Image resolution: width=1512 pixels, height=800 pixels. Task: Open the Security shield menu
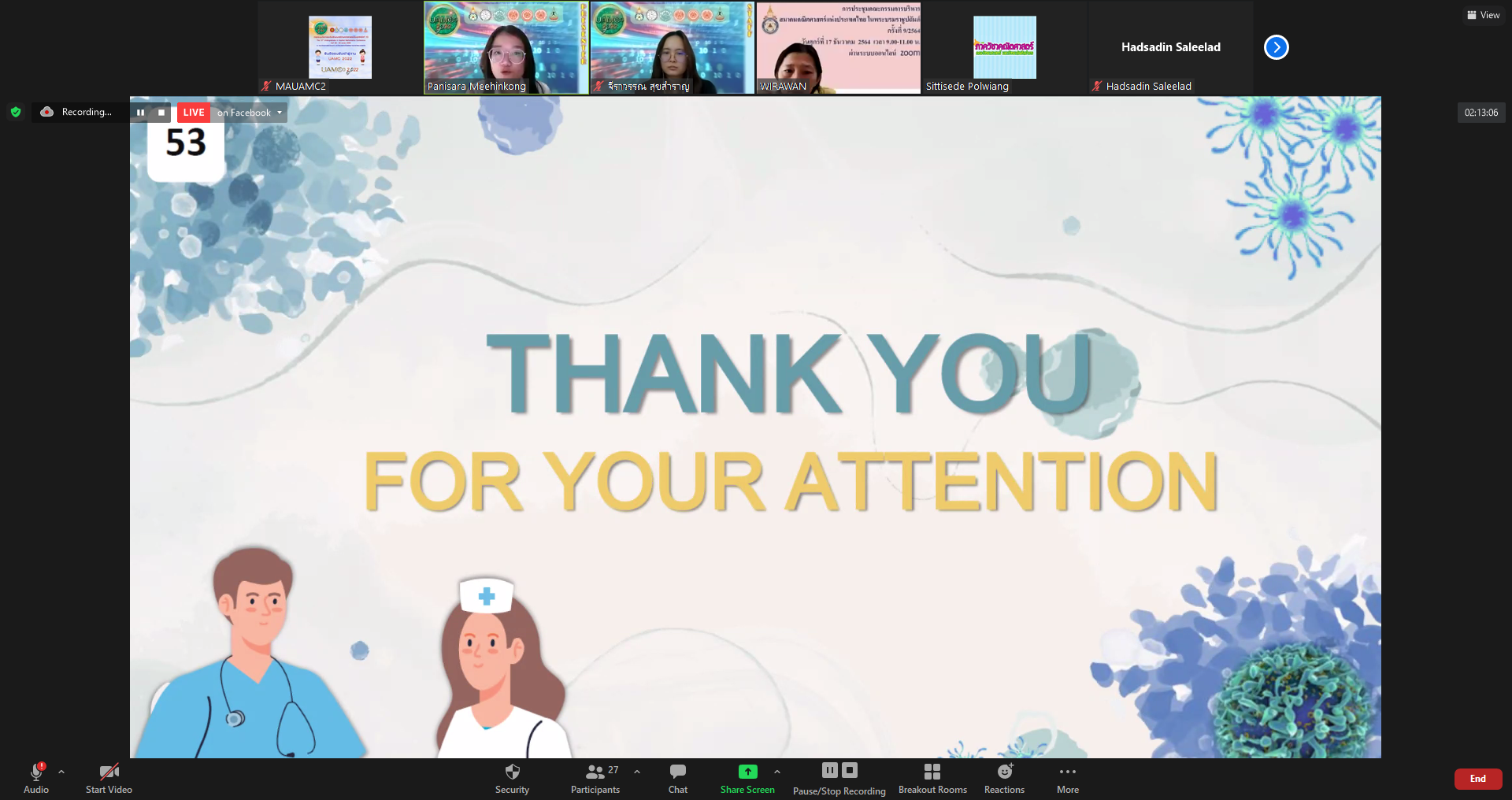click(x=512, y=778)
